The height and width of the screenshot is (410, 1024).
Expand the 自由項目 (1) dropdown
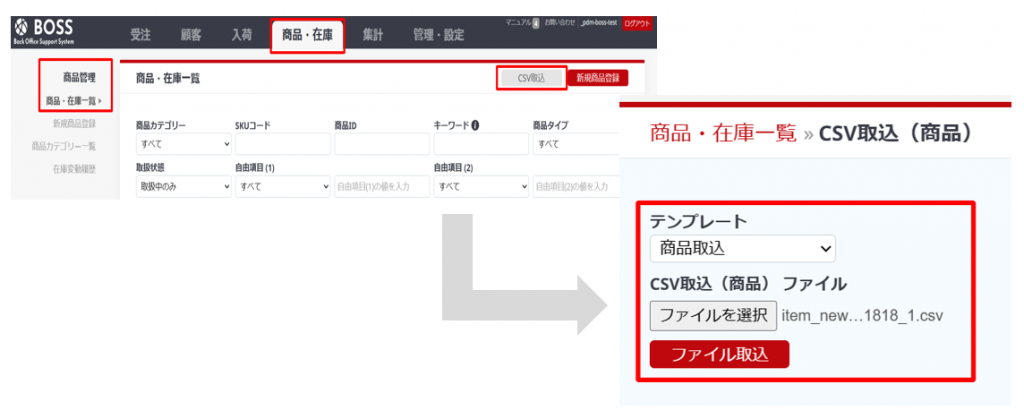[283, 187]
